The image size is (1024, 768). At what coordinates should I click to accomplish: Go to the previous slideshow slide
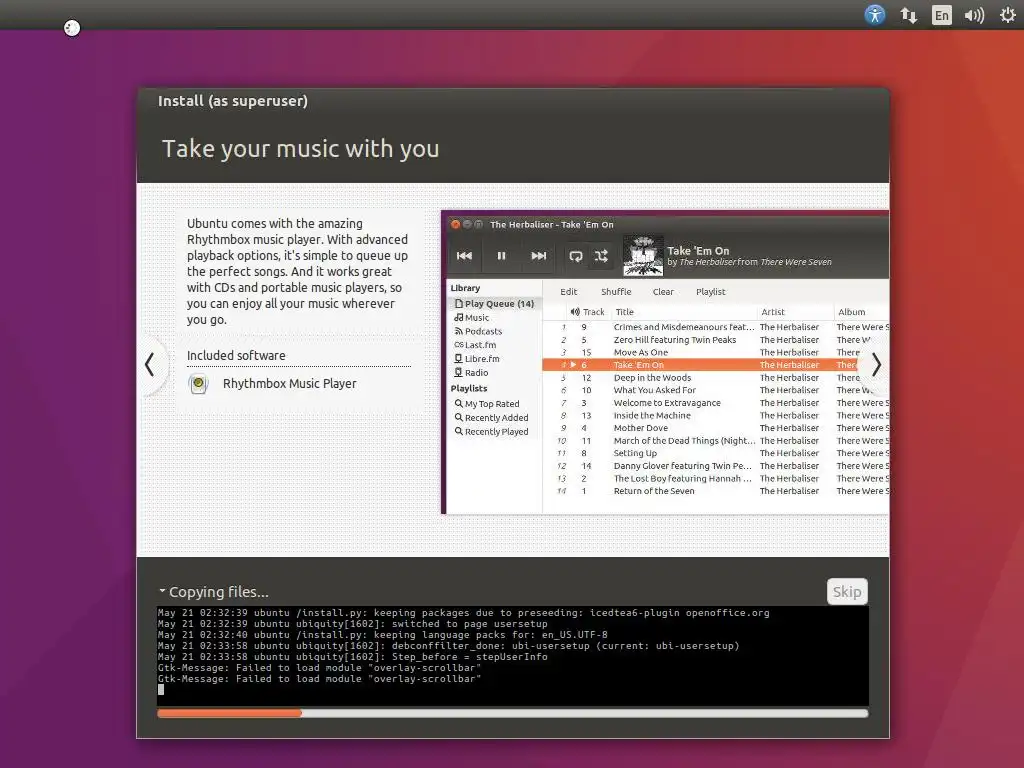[x=150, y=364]
